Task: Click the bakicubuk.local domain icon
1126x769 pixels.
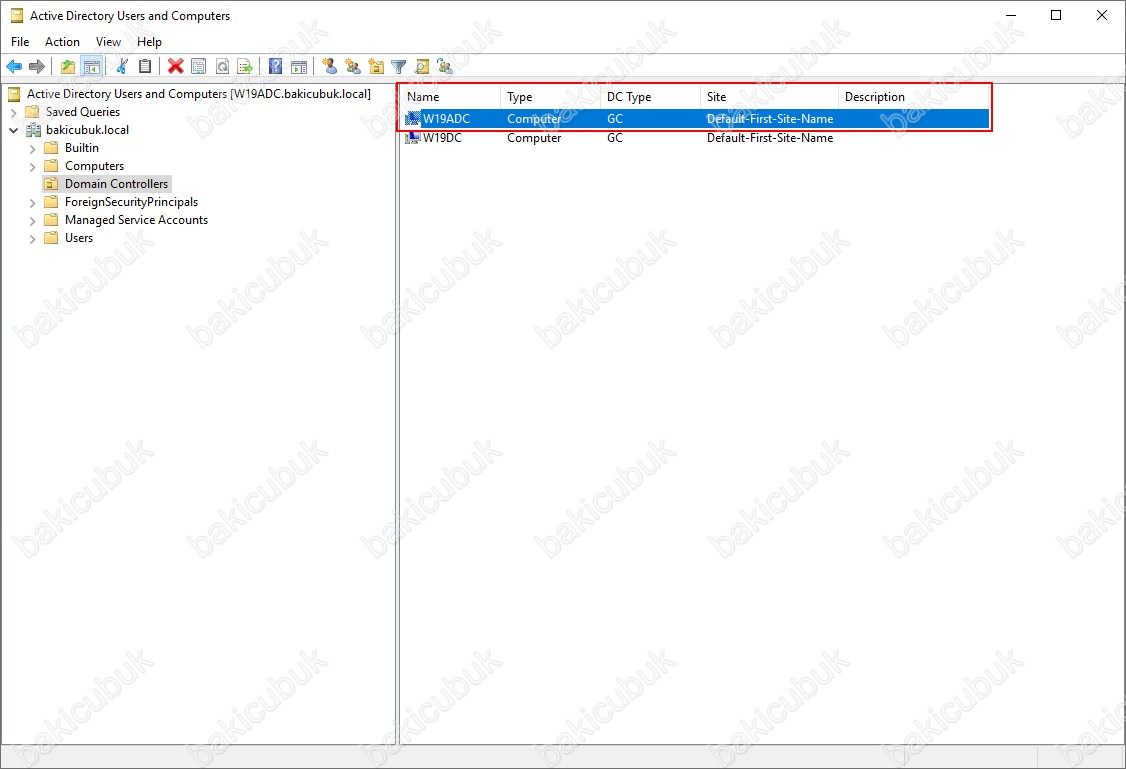Action: (x=33, y=130)
